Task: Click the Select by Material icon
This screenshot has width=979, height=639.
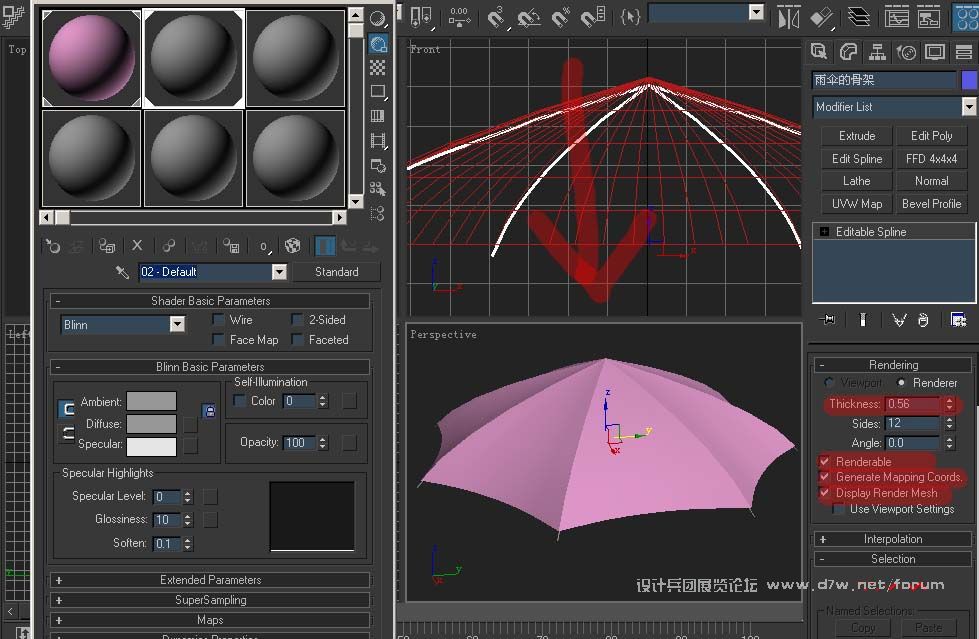Action: coord(378,189)
